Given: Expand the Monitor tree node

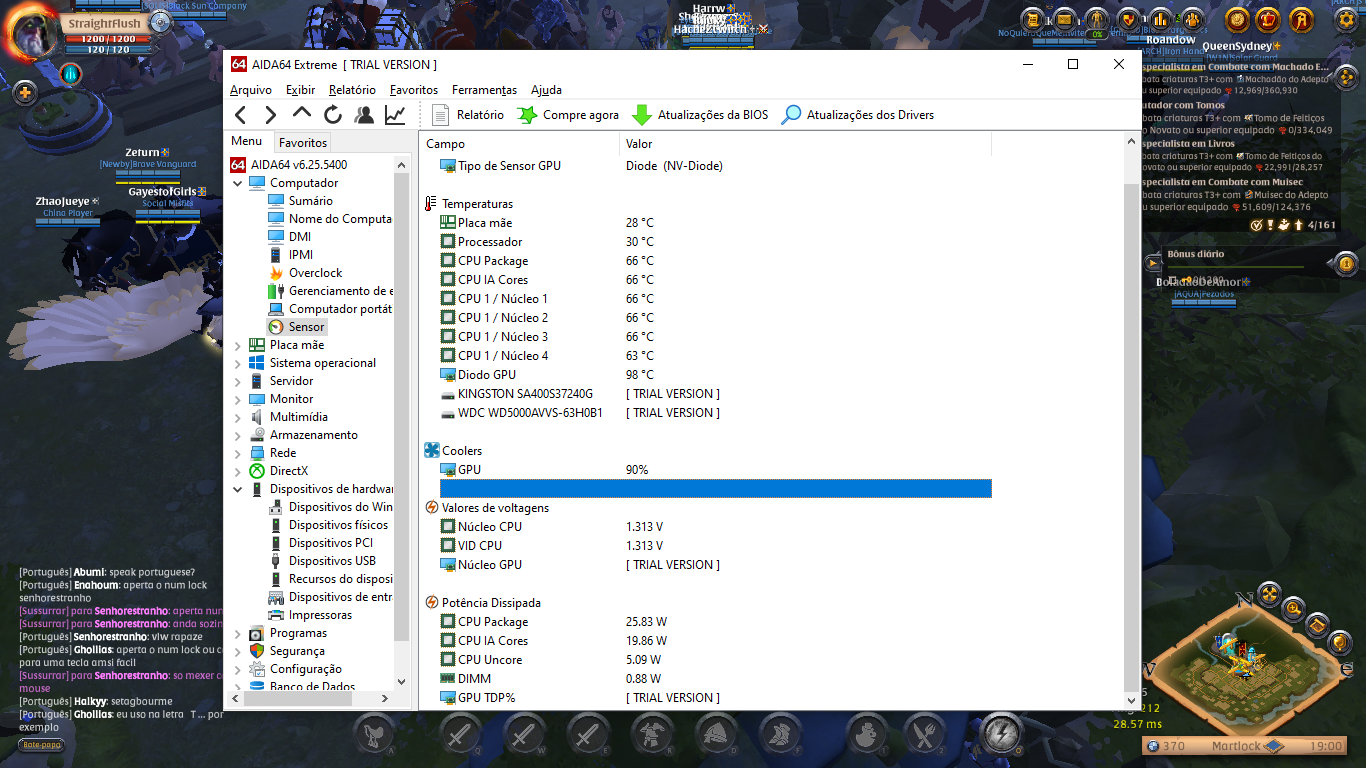Looking at the screenshot, I should pos(238,399).
